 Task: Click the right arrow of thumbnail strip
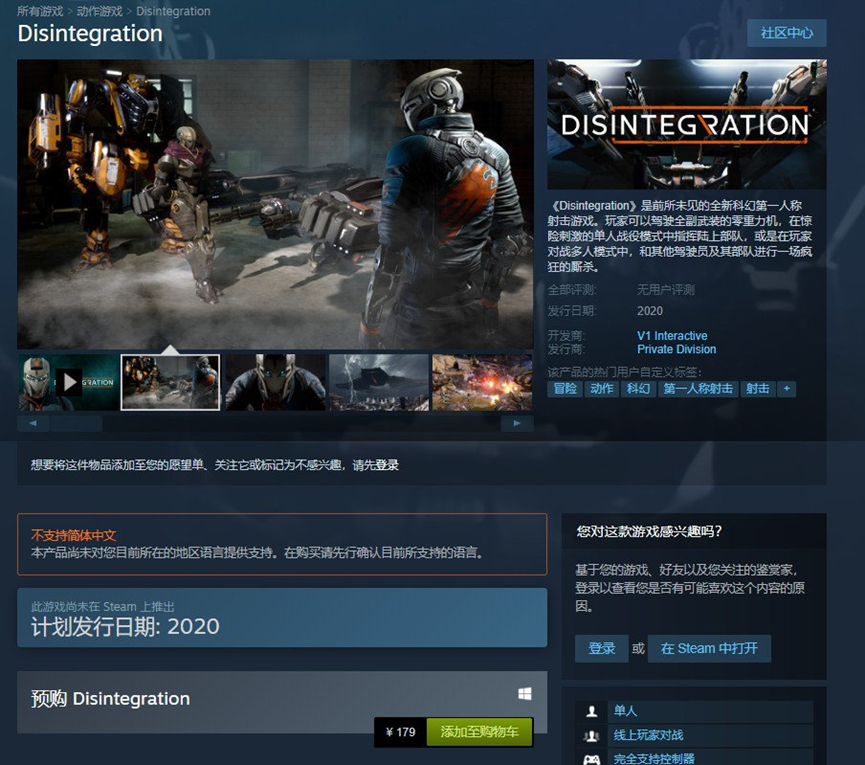[517, 423]
